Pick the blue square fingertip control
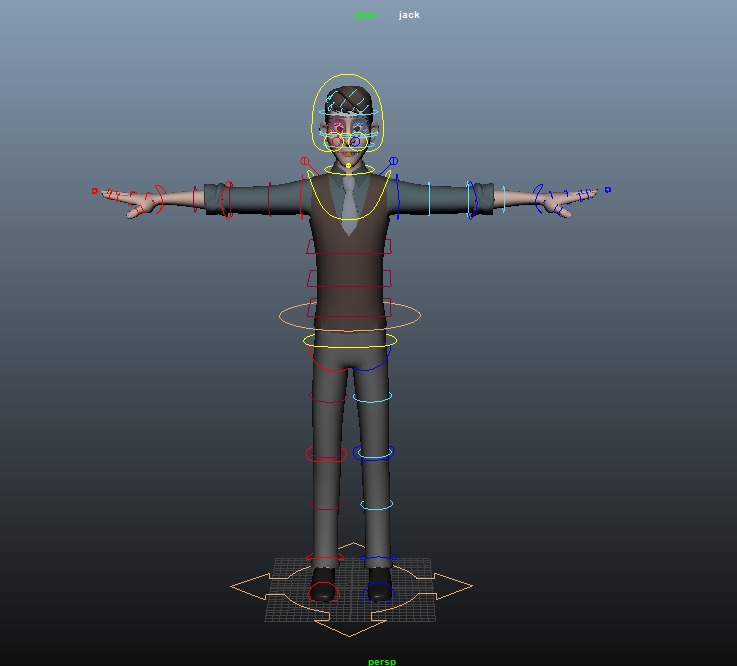Screen dimensions: 737x666 (607, 189)
